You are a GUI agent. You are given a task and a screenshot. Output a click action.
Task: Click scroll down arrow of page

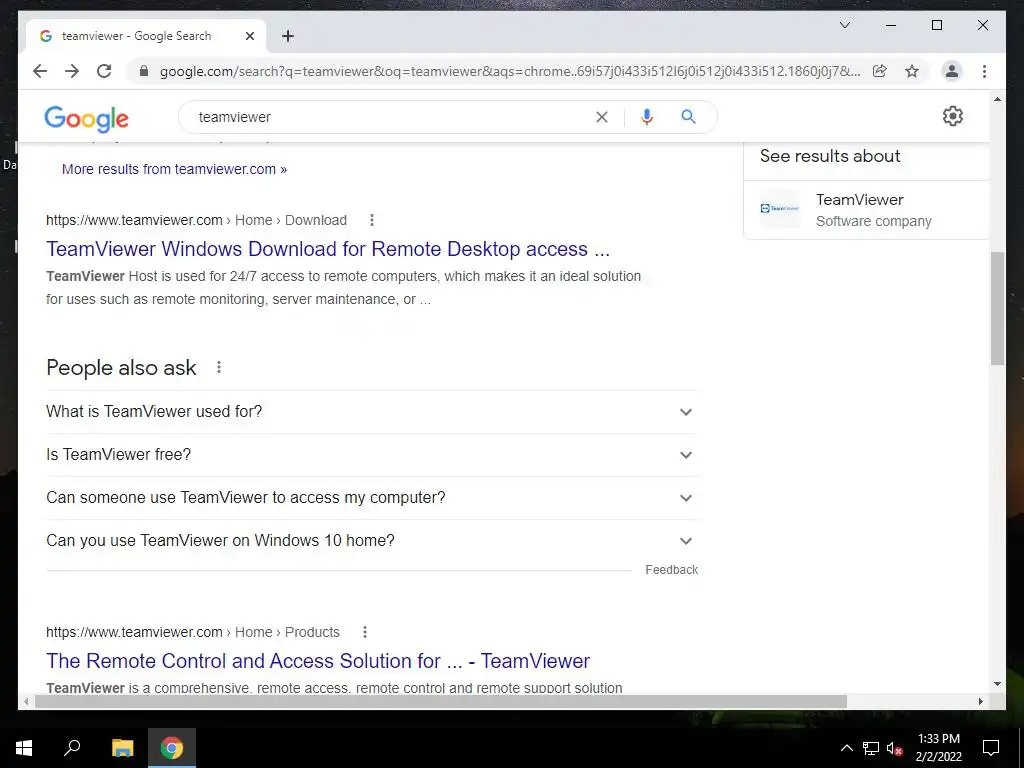tap(997, 684)
